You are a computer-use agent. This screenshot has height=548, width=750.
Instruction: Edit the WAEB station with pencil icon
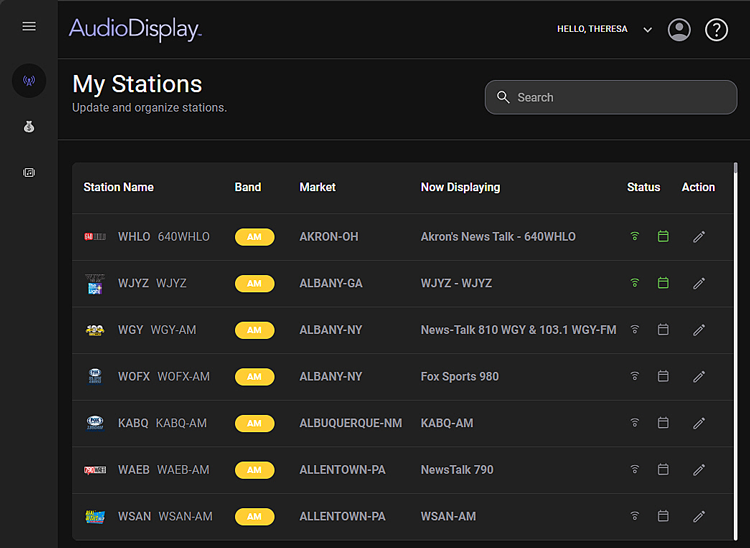click(699, 470)
